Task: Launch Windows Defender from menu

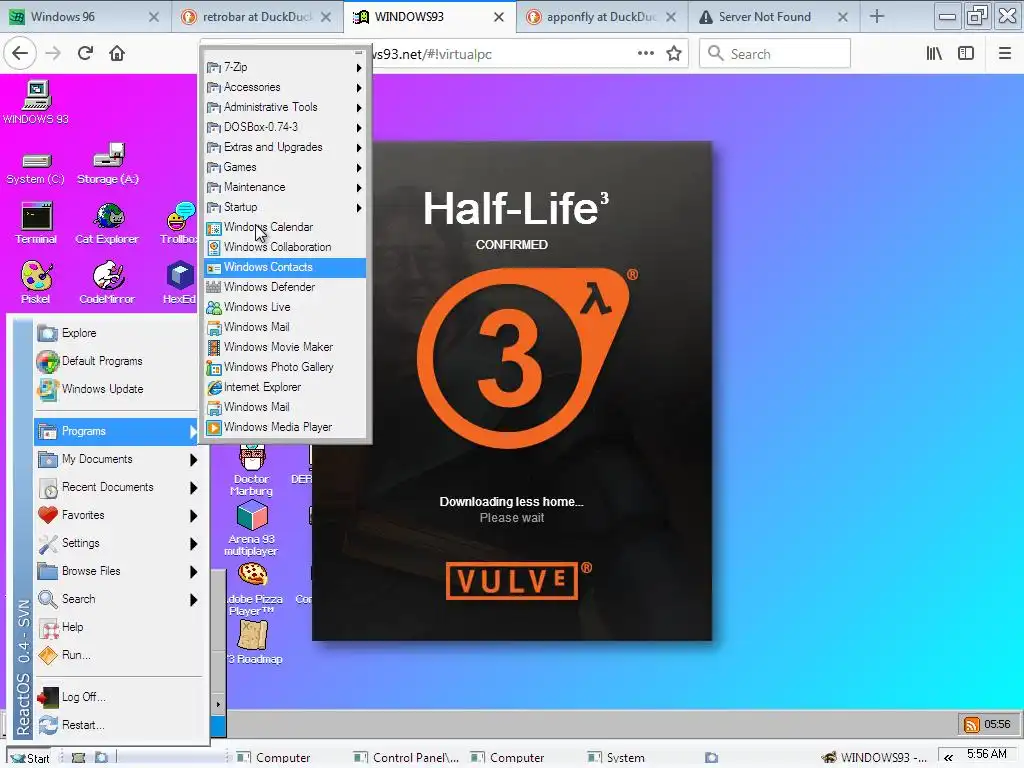Action: (x=285, y=287)
